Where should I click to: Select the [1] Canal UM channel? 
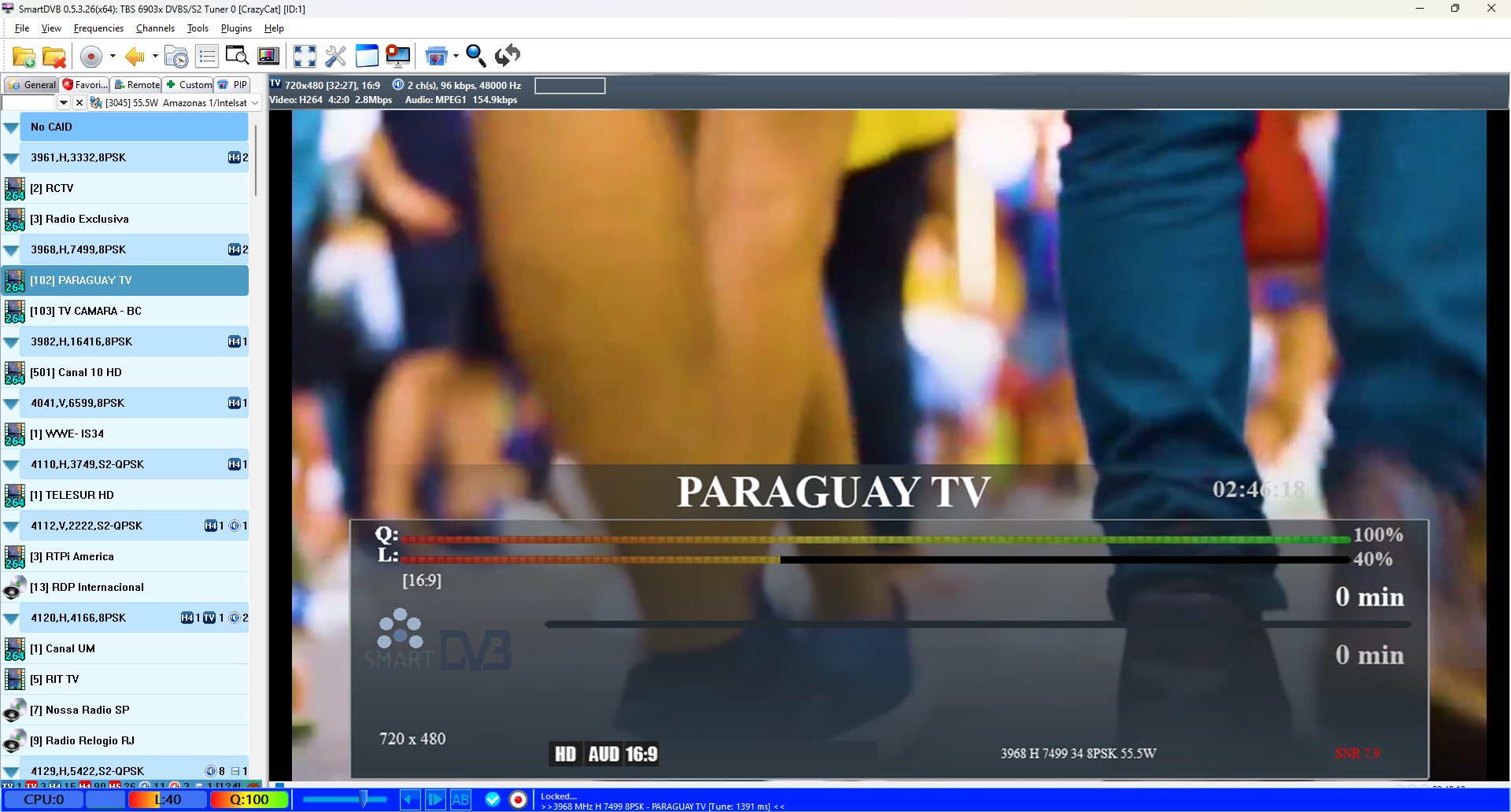point(126,649)
